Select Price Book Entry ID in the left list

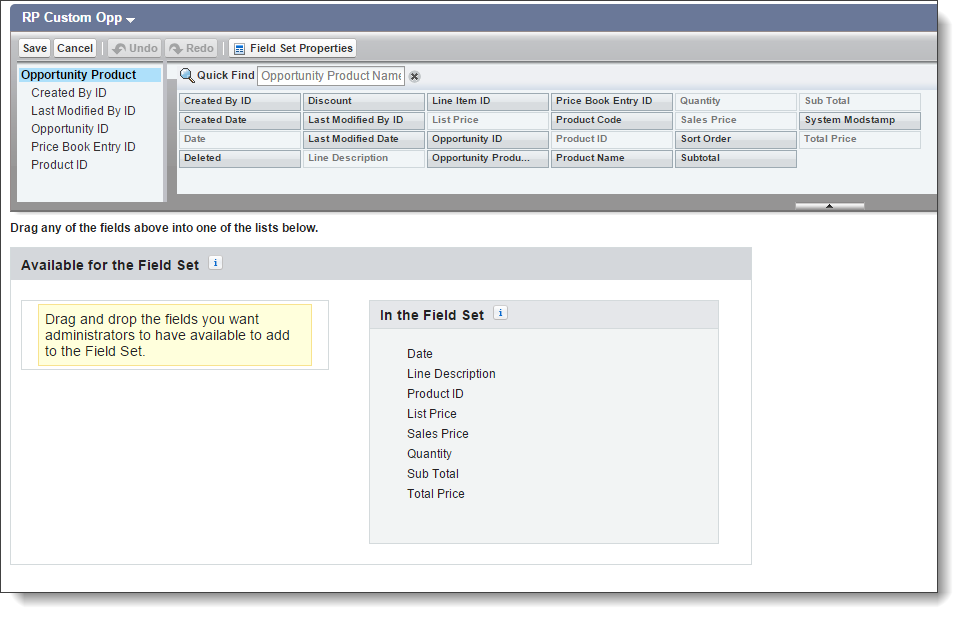point(84,147)
